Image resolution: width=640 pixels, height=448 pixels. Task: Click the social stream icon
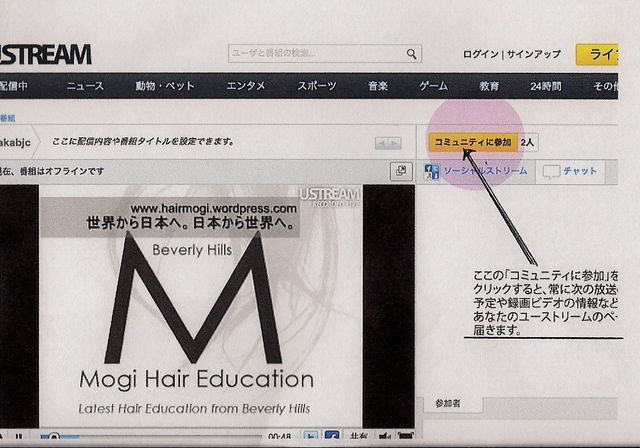point(433,172)
